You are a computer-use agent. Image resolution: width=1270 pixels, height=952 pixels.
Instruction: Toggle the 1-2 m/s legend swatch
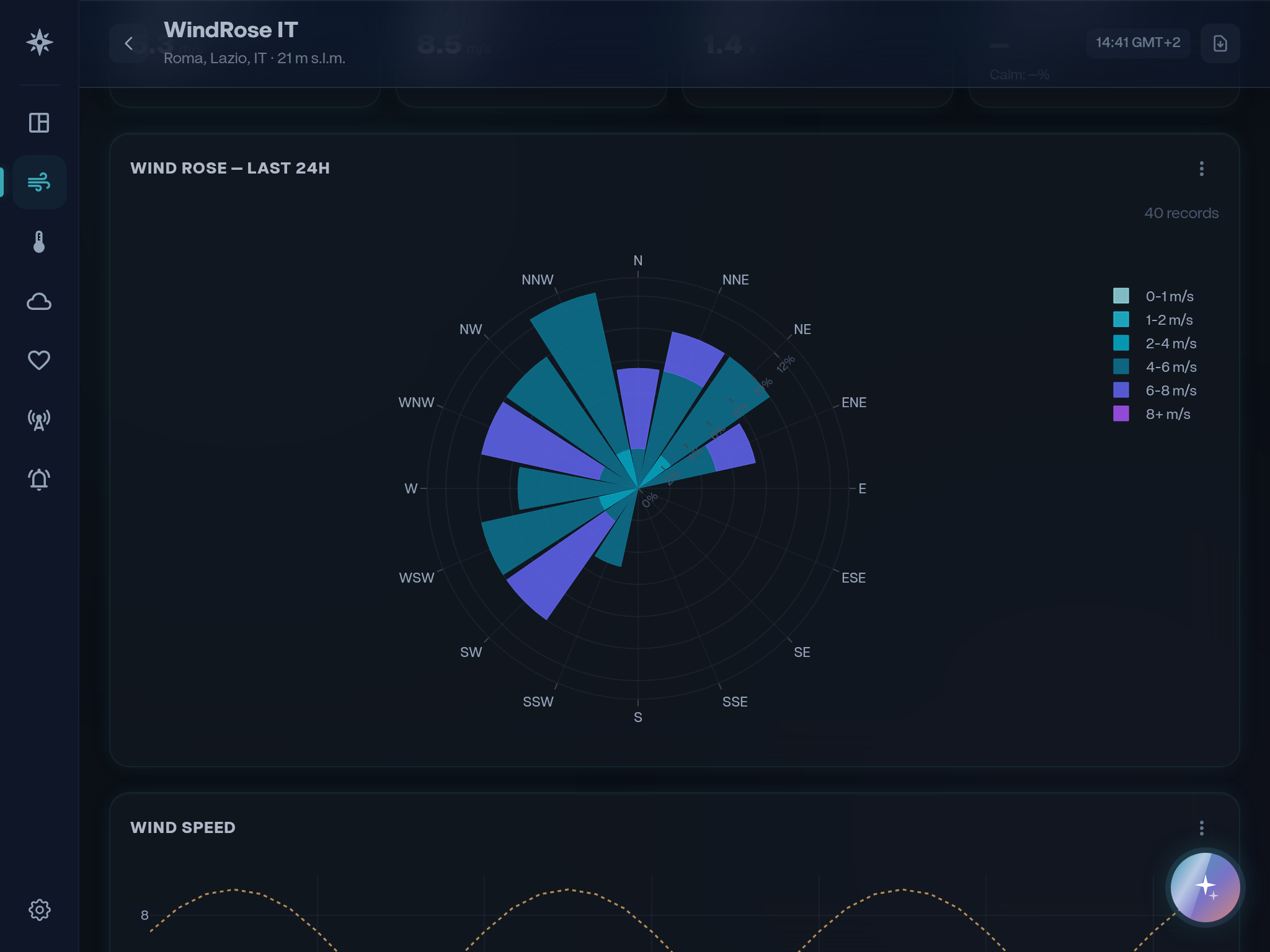[1121, 319]
